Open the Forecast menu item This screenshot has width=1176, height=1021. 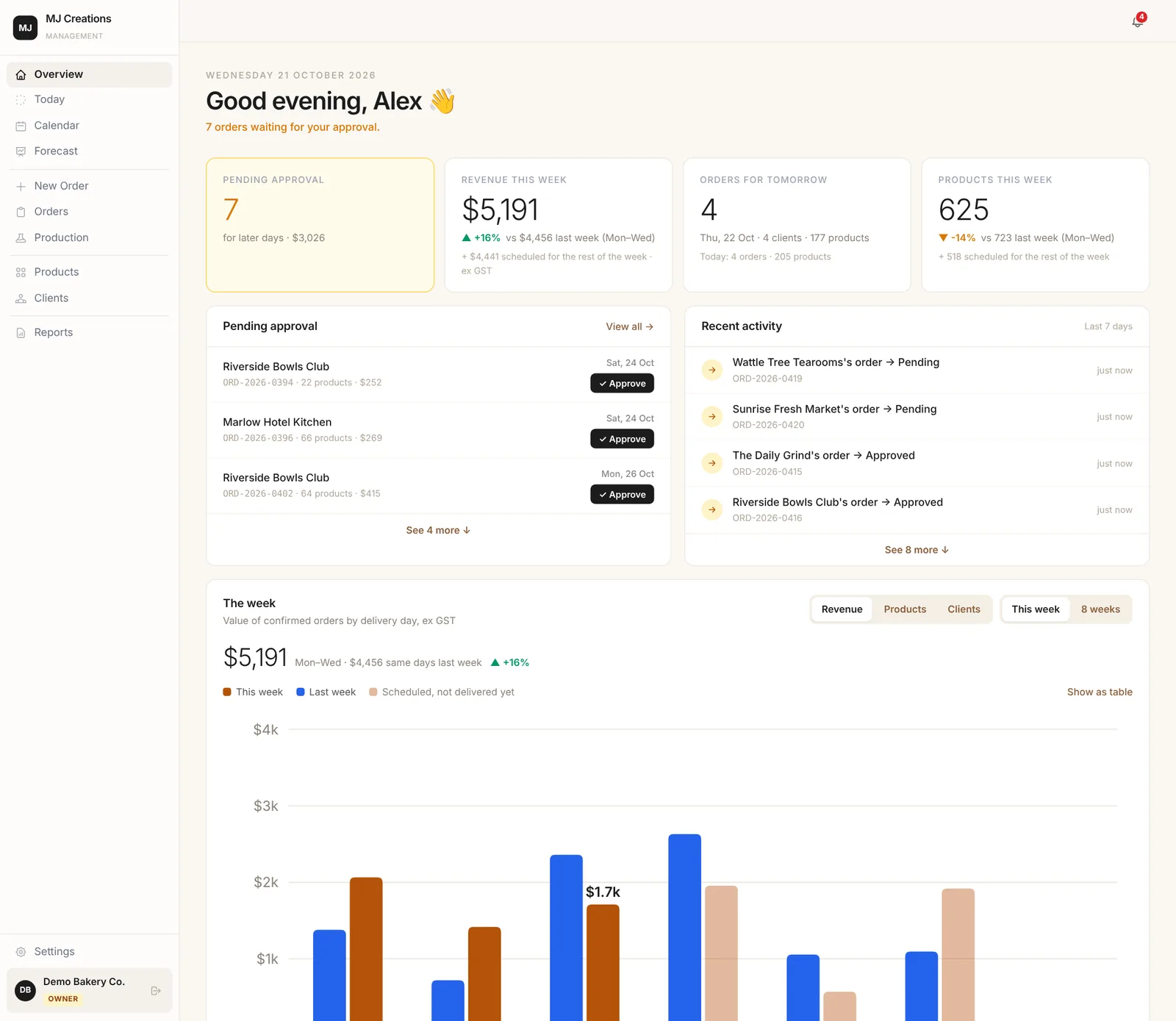click(90, 151)
